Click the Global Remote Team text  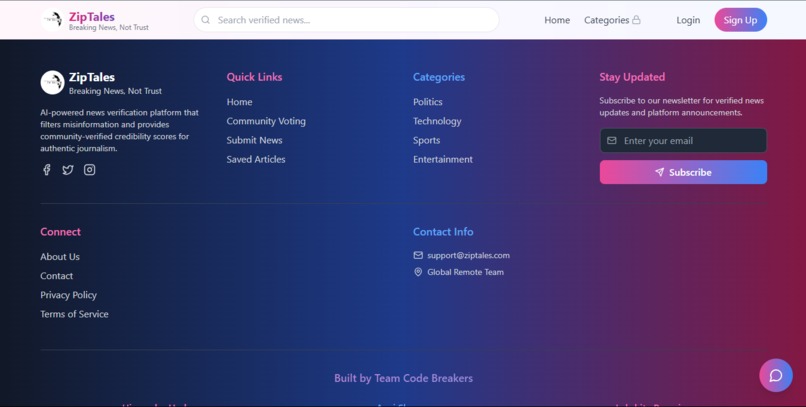tap(465, 272)
